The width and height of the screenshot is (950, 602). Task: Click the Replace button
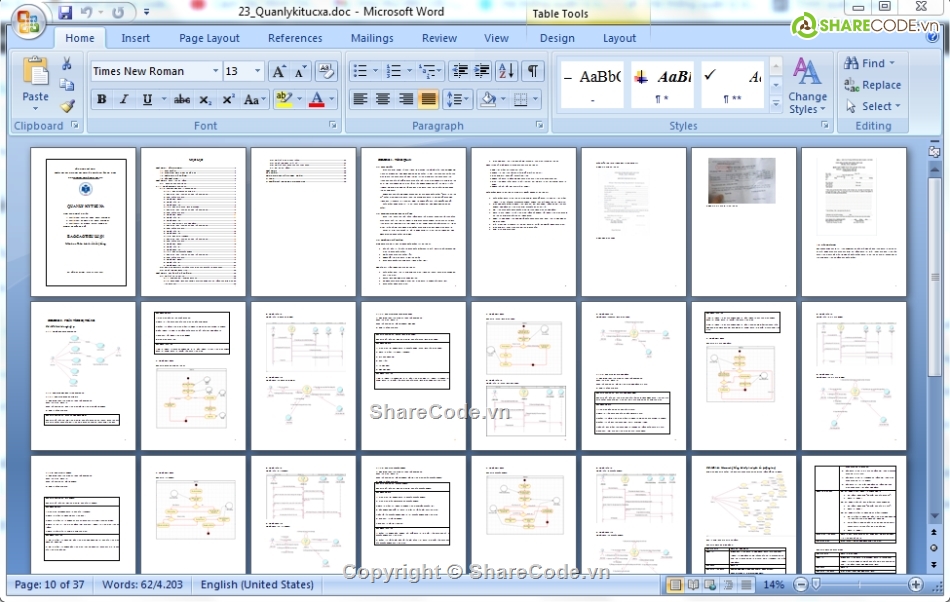tap(873, 85)
